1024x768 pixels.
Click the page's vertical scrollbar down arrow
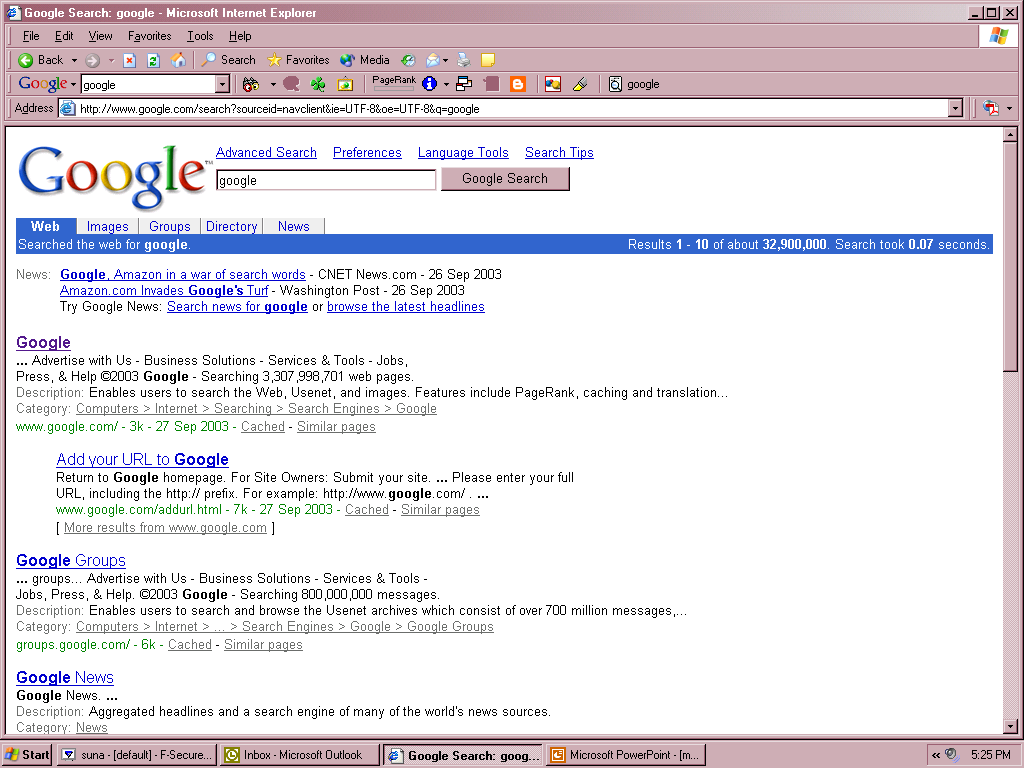(1010, 726)
